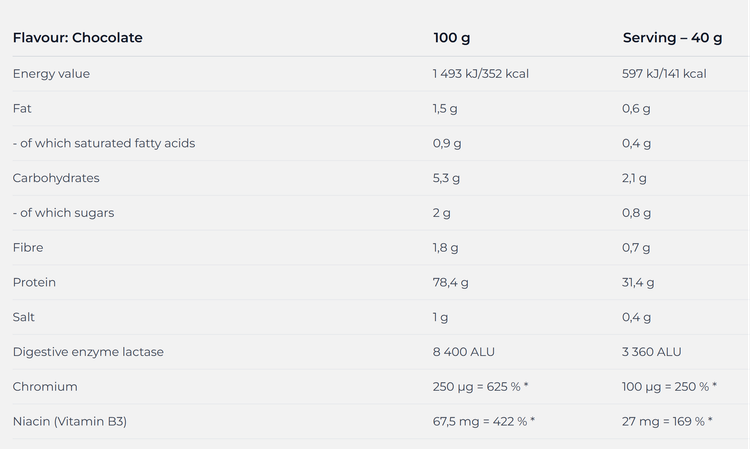Click the 'Serving – 40 g' column header
Viewport: 750px width, 449px height.
pos(672,38)
